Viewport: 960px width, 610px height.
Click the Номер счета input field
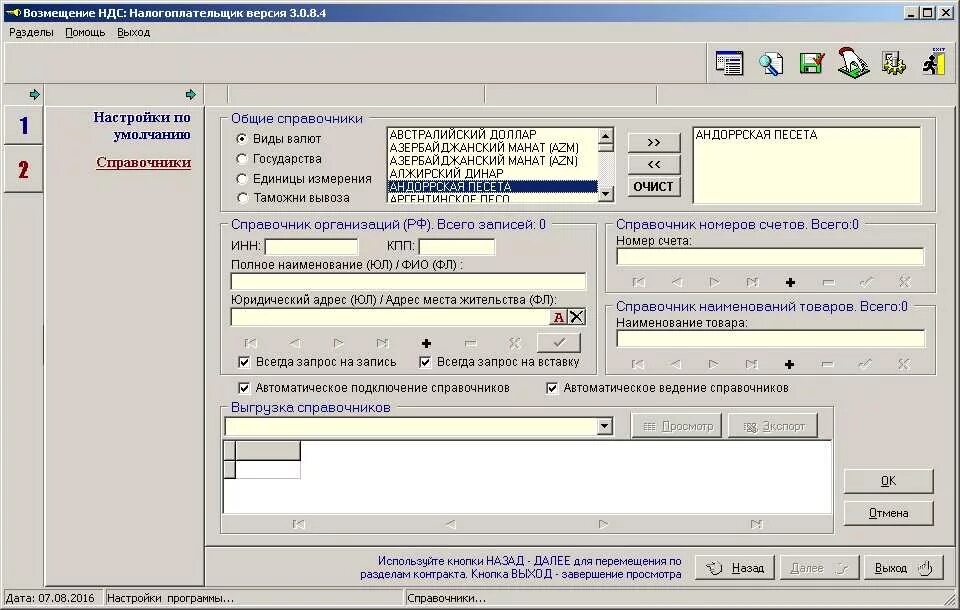point(770,256)
